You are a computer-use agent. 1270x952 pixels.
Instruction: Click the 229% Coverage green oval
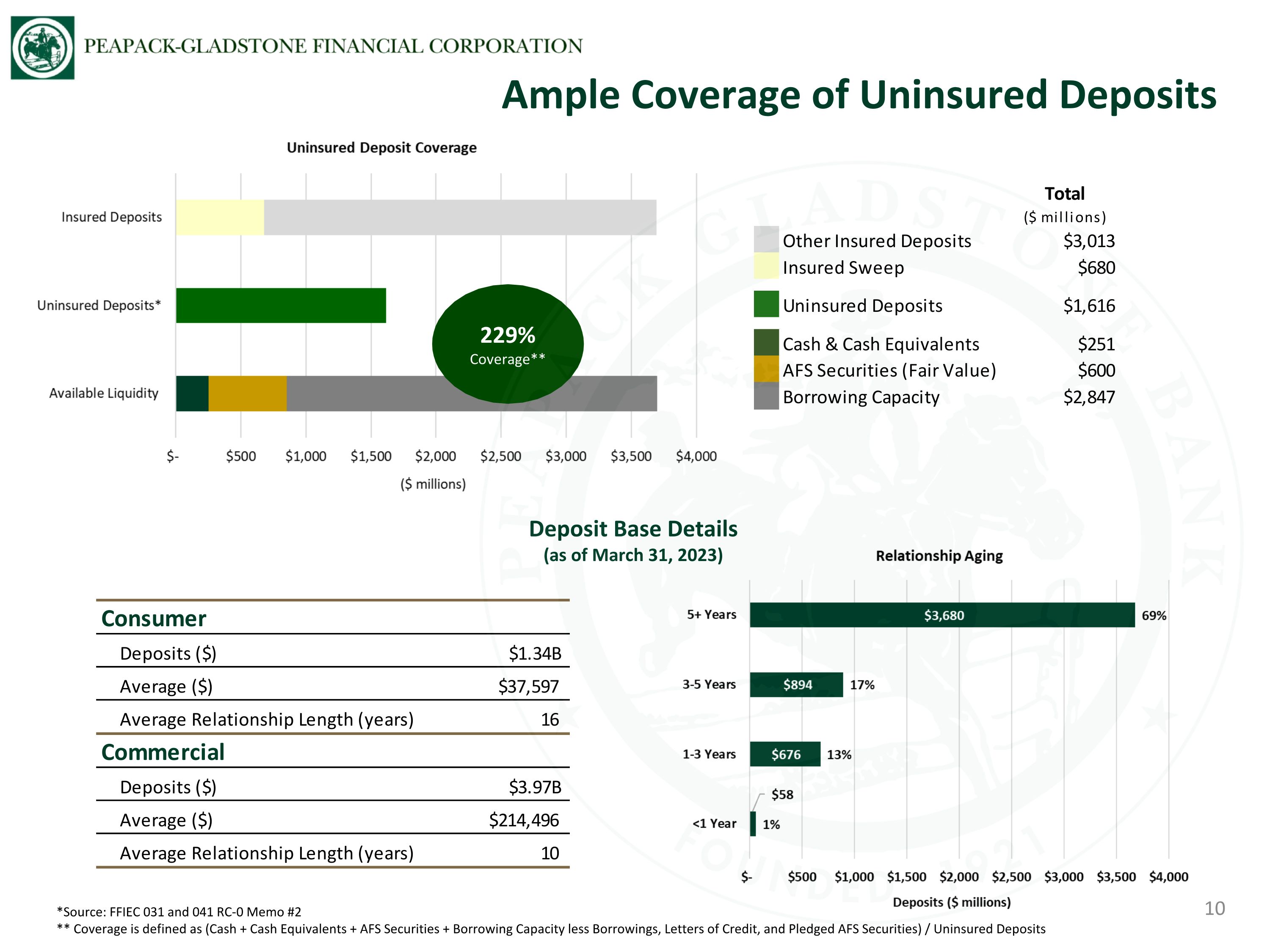click(x=508, y=344)
